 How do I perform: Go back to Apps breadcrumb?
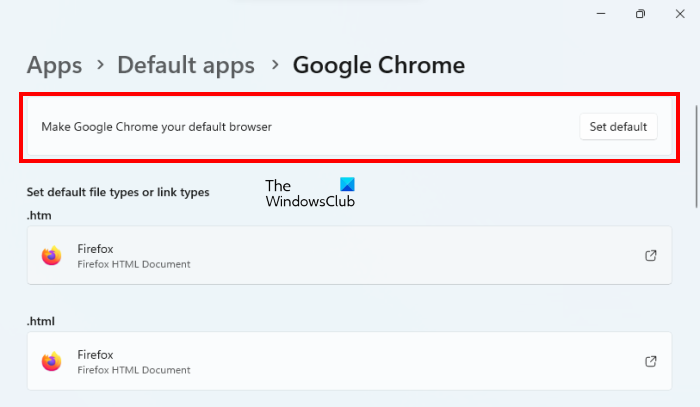(x=54, y=66)
